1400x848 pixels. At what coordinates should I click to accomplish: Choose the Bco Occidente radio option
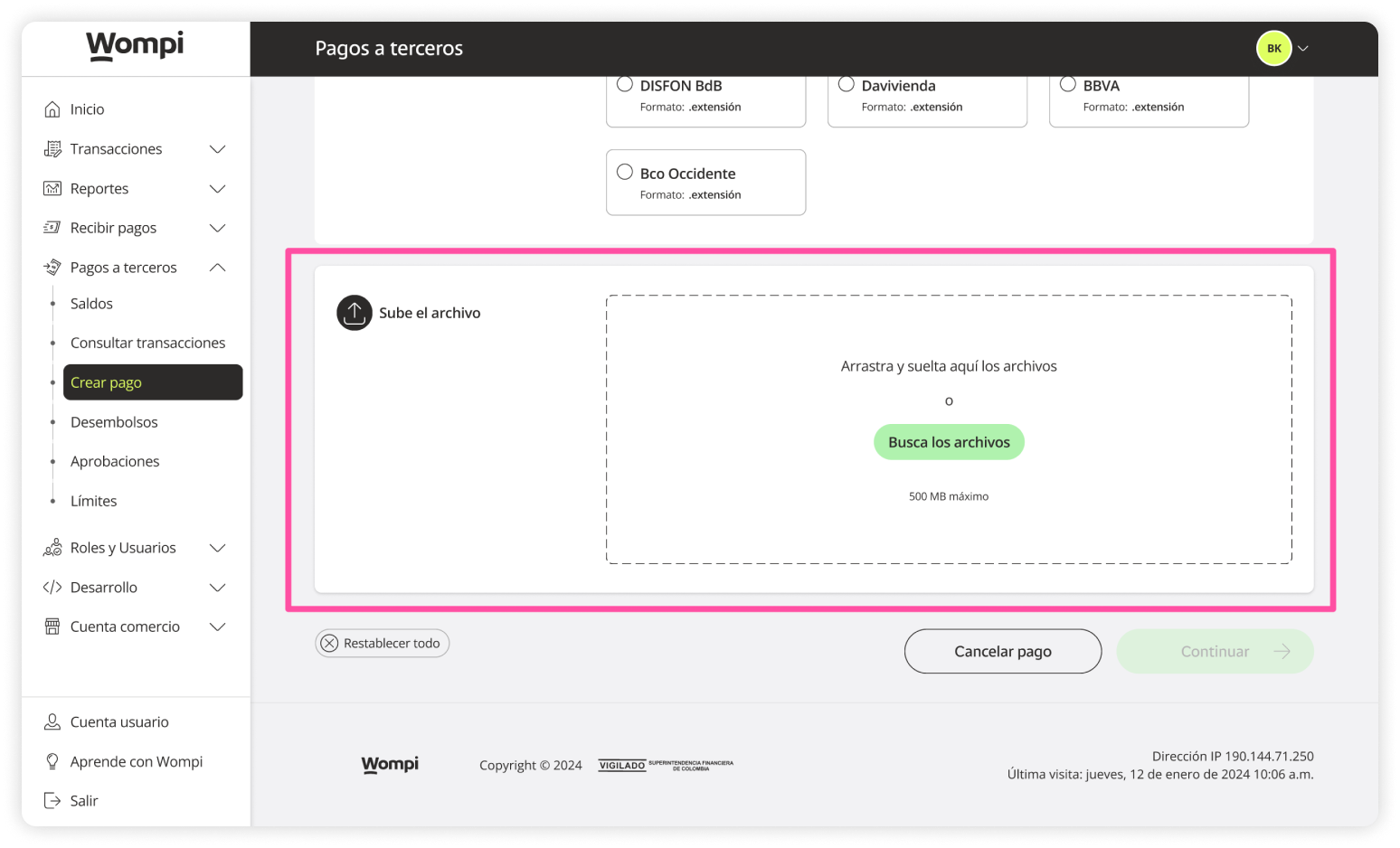[x=625, y=173]
